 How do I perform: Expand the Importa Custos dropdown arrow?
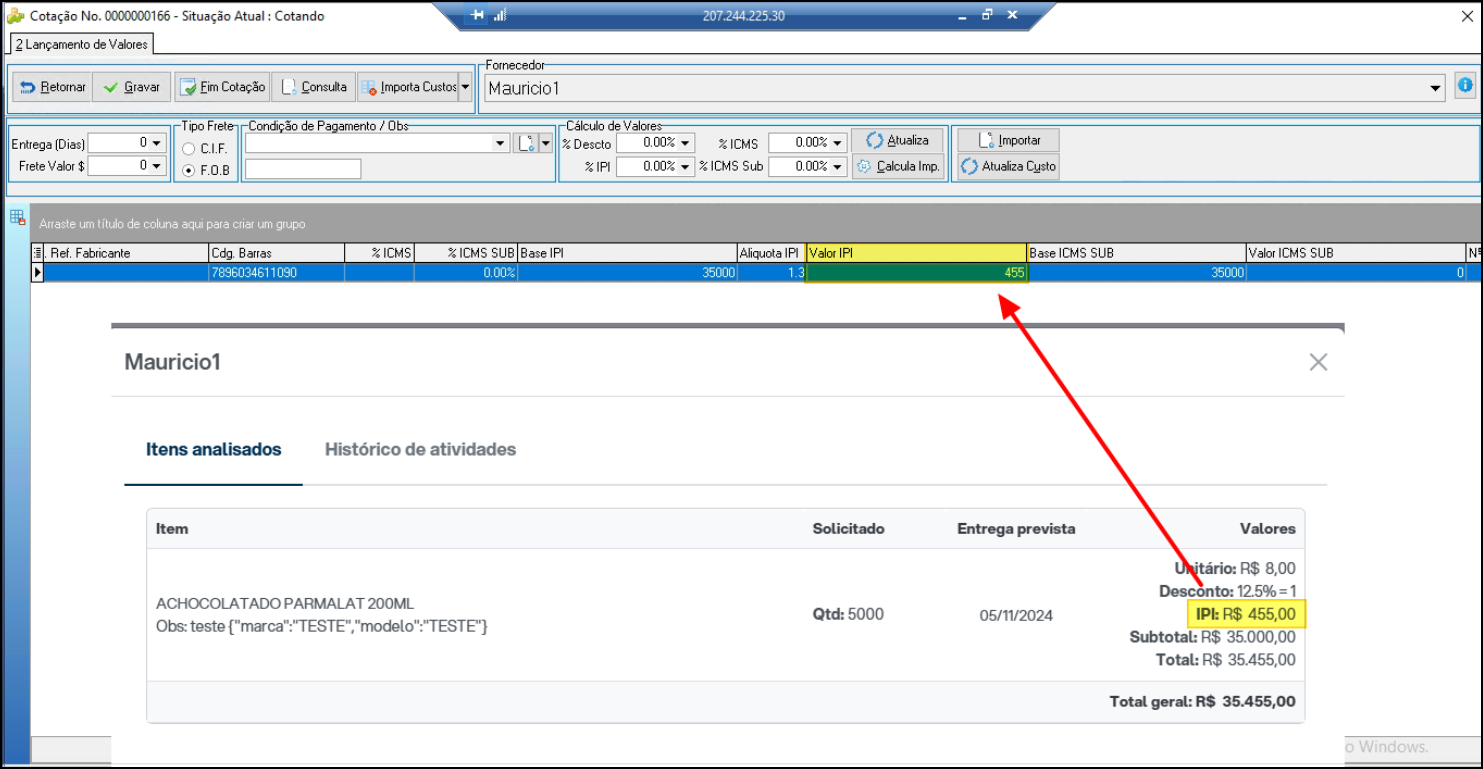click(x=465, y=87)
